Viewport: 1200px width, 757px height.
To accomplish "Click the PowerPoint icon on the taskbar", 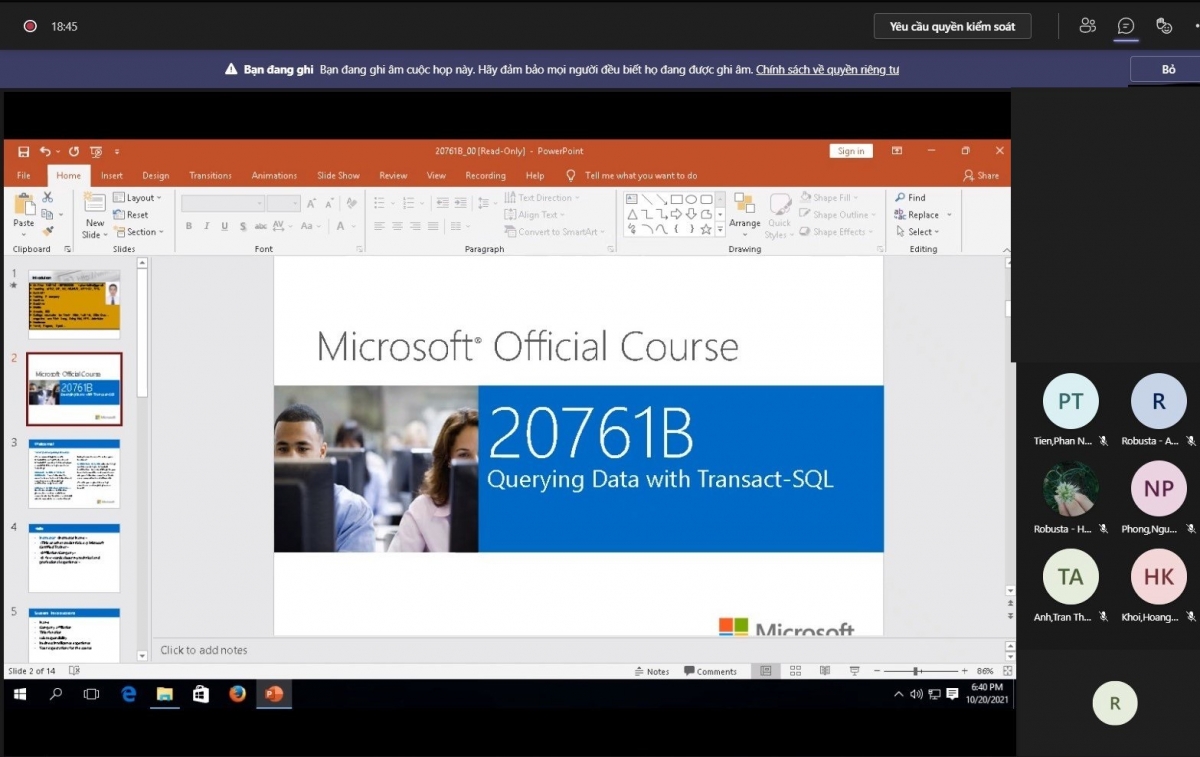I will click(x=273, y=694).
